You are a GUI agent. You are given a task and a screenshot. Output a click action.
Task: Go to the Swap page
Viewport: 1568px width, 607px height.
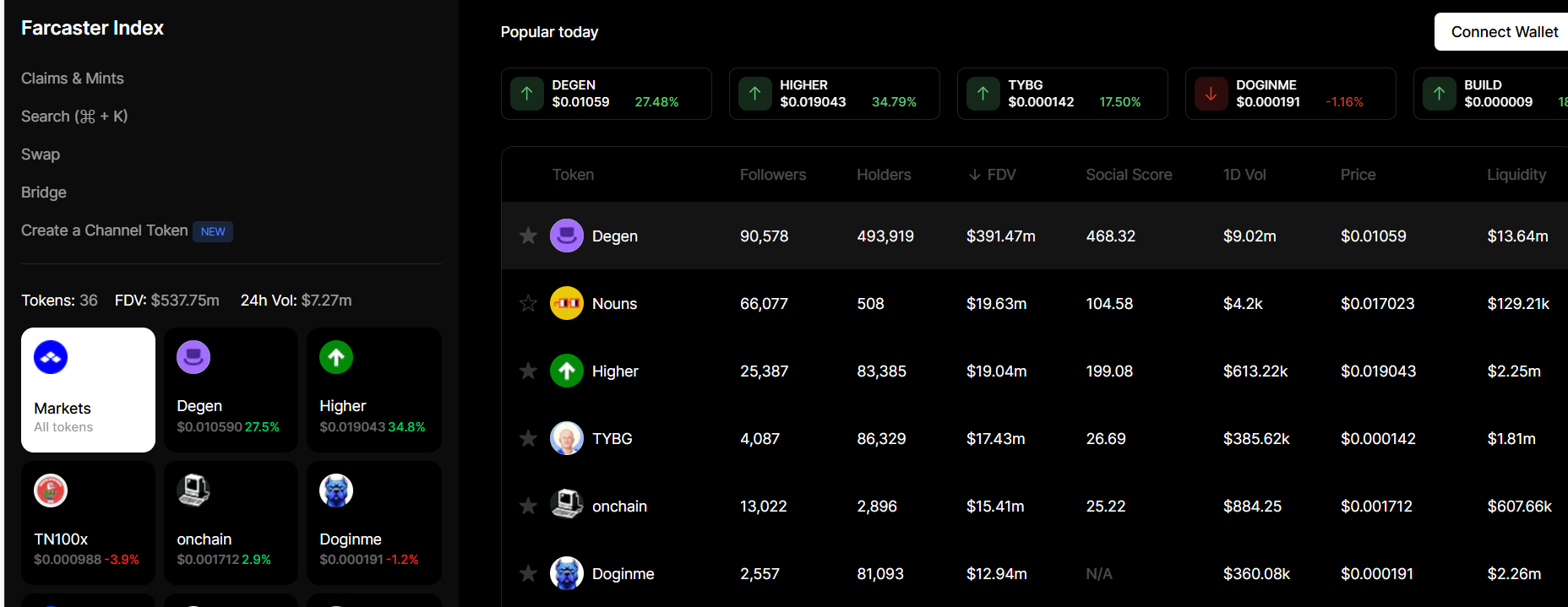point(41,154)
